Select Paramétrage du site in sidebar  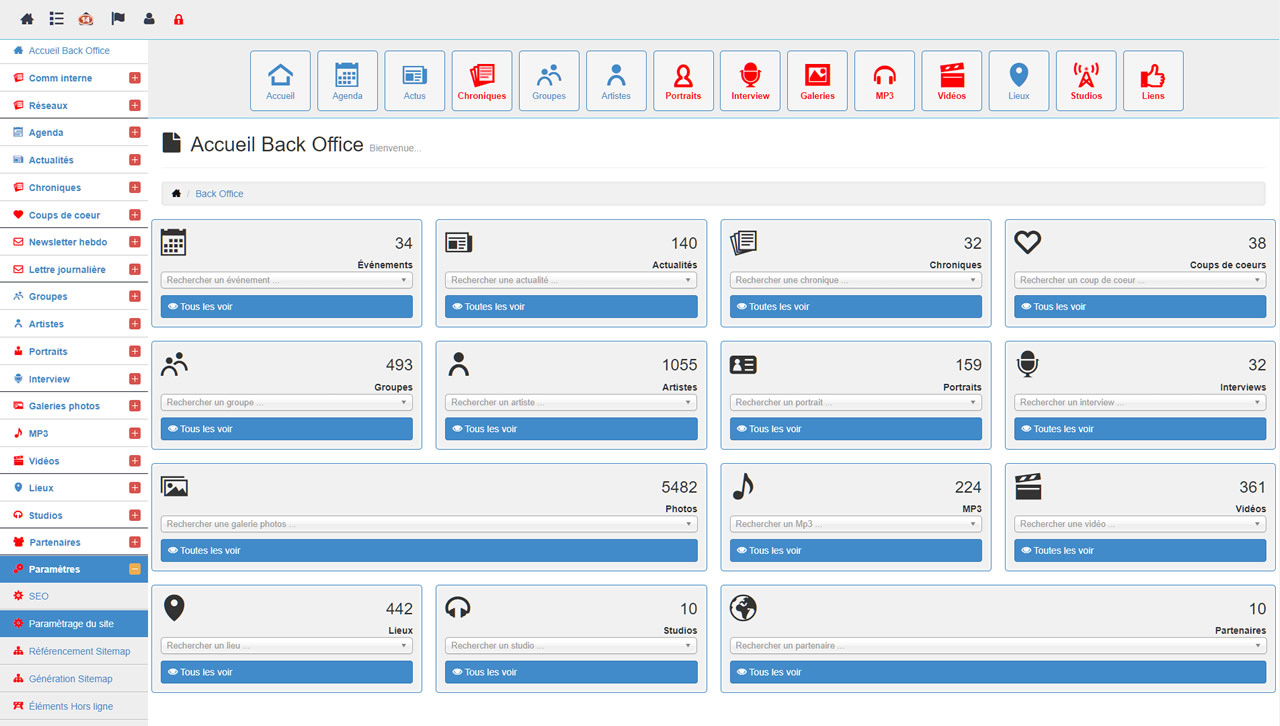click(71, 624)
